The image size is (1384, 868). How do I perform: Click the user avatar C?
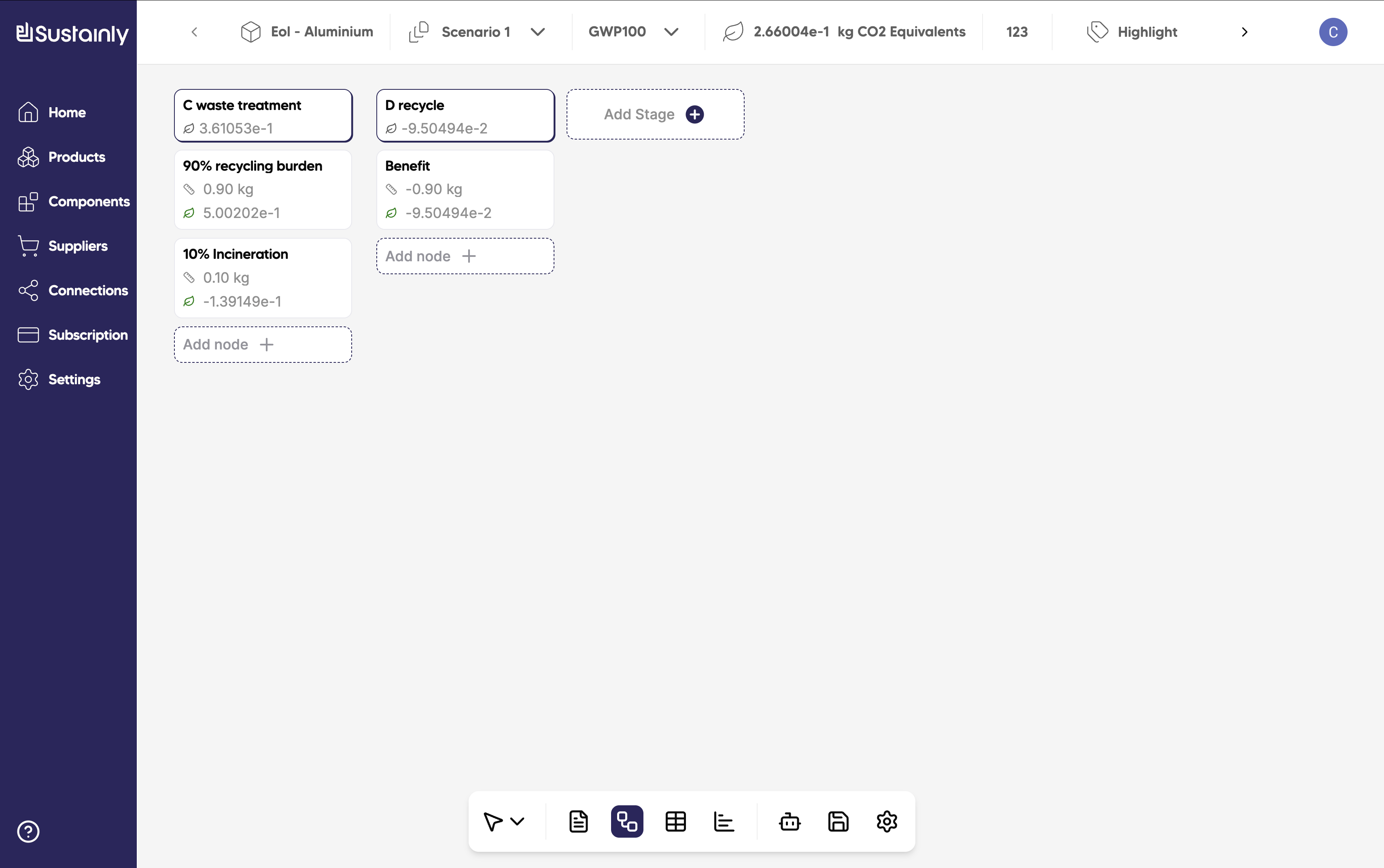tap(1332, 32)
